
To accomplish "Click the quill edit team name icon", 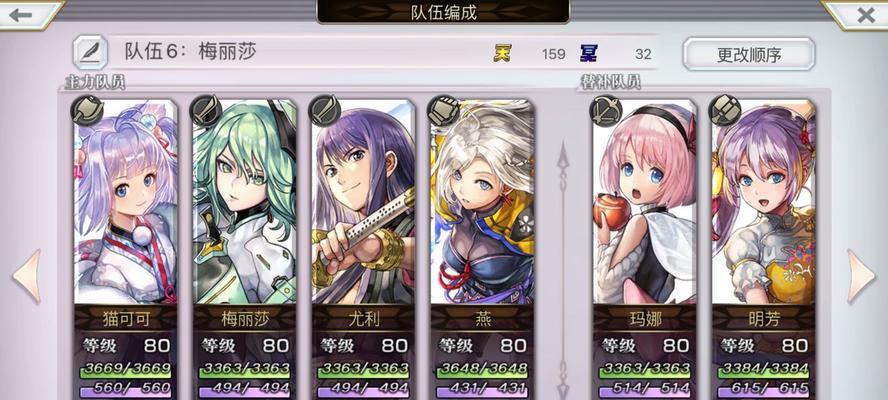I will (x=90, y=53).
